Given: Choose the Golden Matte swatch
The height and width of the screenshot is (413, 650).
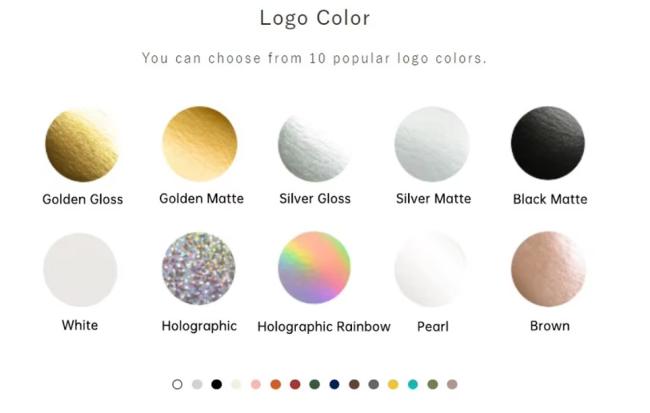Looking at the screenshot, I should click(200, 144).
